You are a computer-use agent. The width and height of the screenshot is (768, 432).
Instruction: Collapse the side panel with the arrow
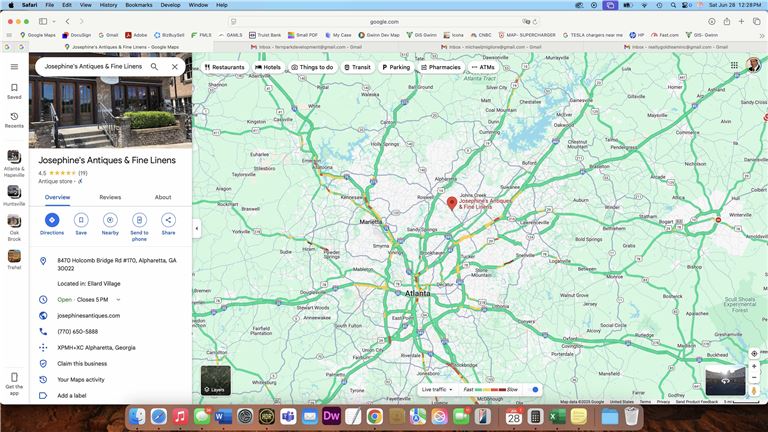(197, 228)
